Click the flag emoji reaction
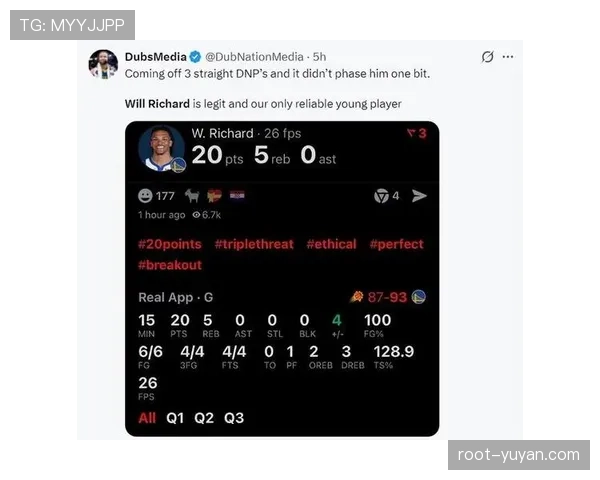The width and height of the screenshot is (600, 480). 237,196
